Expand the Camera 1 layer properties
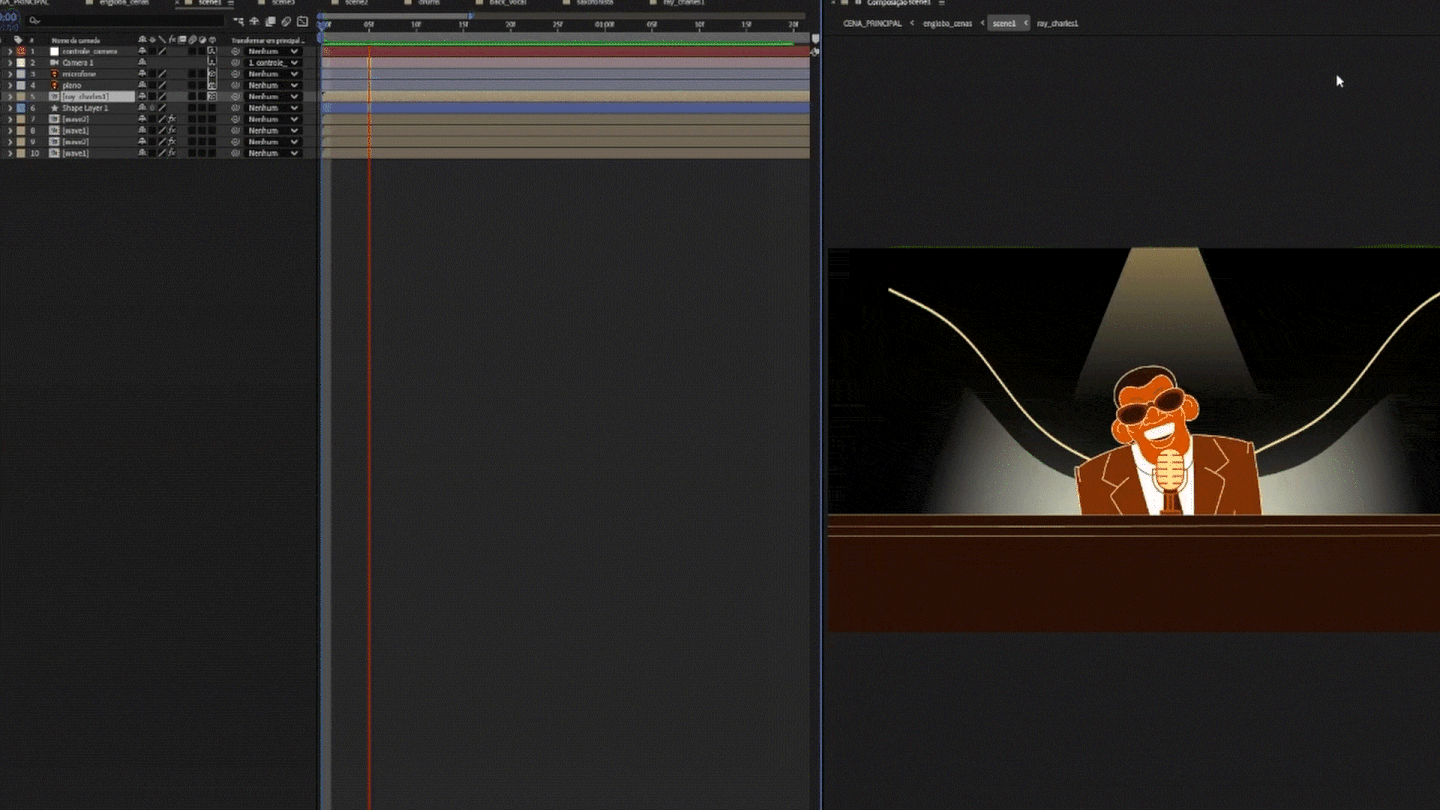1440x810 pixels. point(10,63)
